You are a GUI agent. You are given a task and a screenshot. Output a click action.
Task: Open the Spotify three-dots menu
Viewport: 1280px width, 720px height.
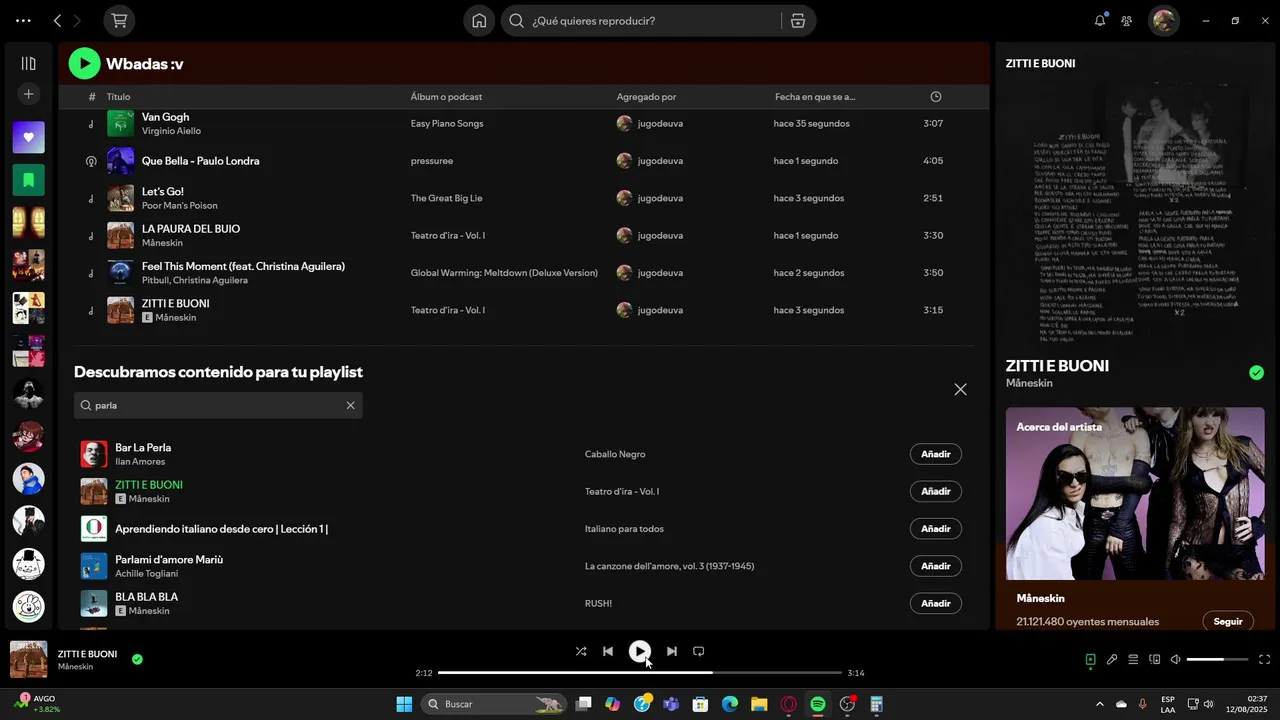coord(23,20)
